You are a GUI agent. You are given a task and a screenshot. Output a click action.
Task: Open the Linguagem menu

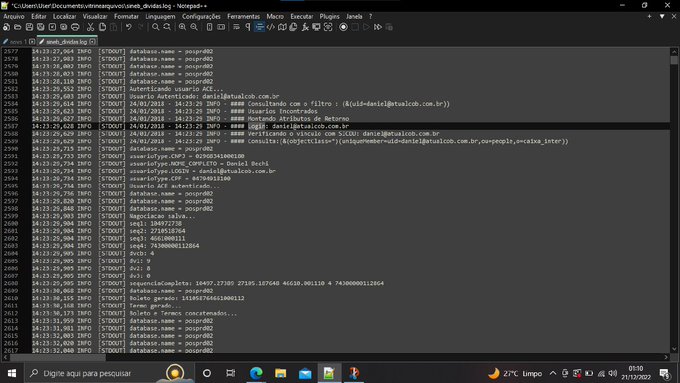pyautogui.click(x=160, y=16)
